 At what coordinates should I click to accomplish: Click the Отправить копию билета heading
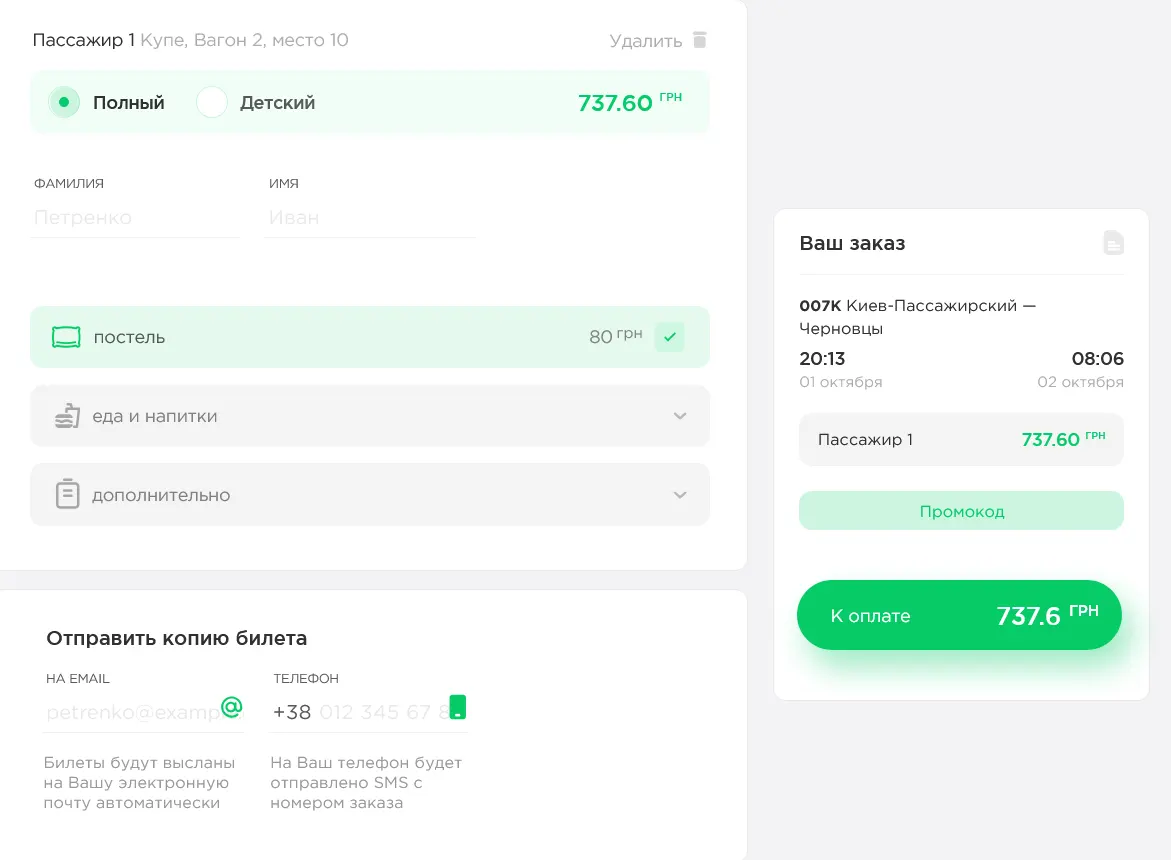point(177,638)
